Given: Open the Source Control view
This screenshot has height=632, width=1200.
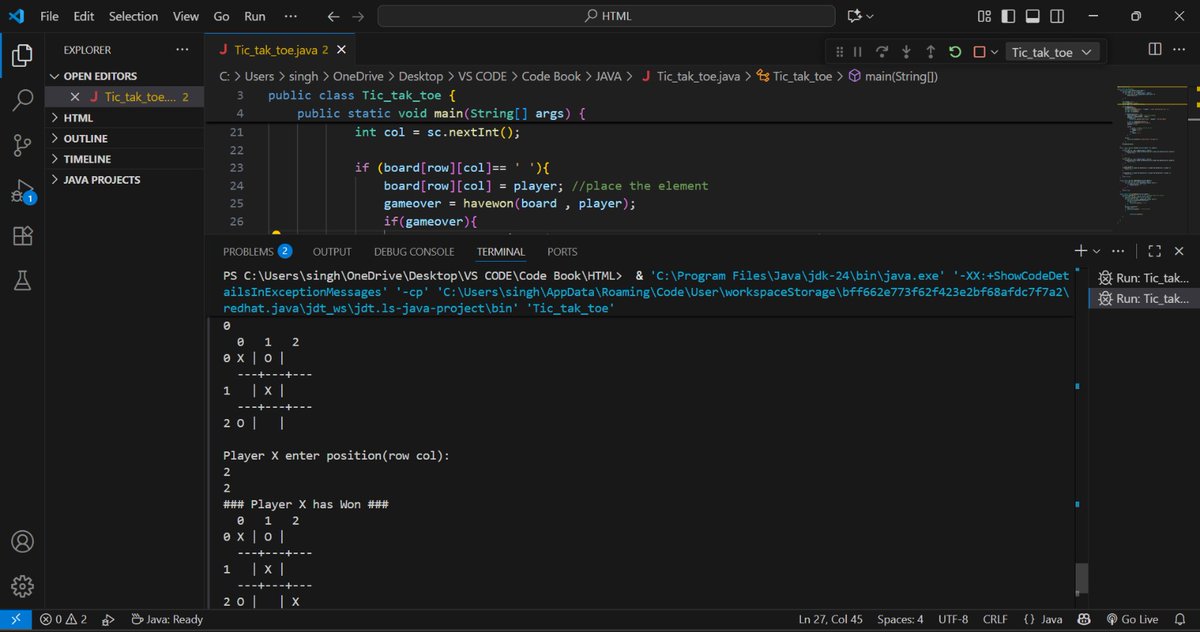Looking at the screenshot, I should click(22, 145).
